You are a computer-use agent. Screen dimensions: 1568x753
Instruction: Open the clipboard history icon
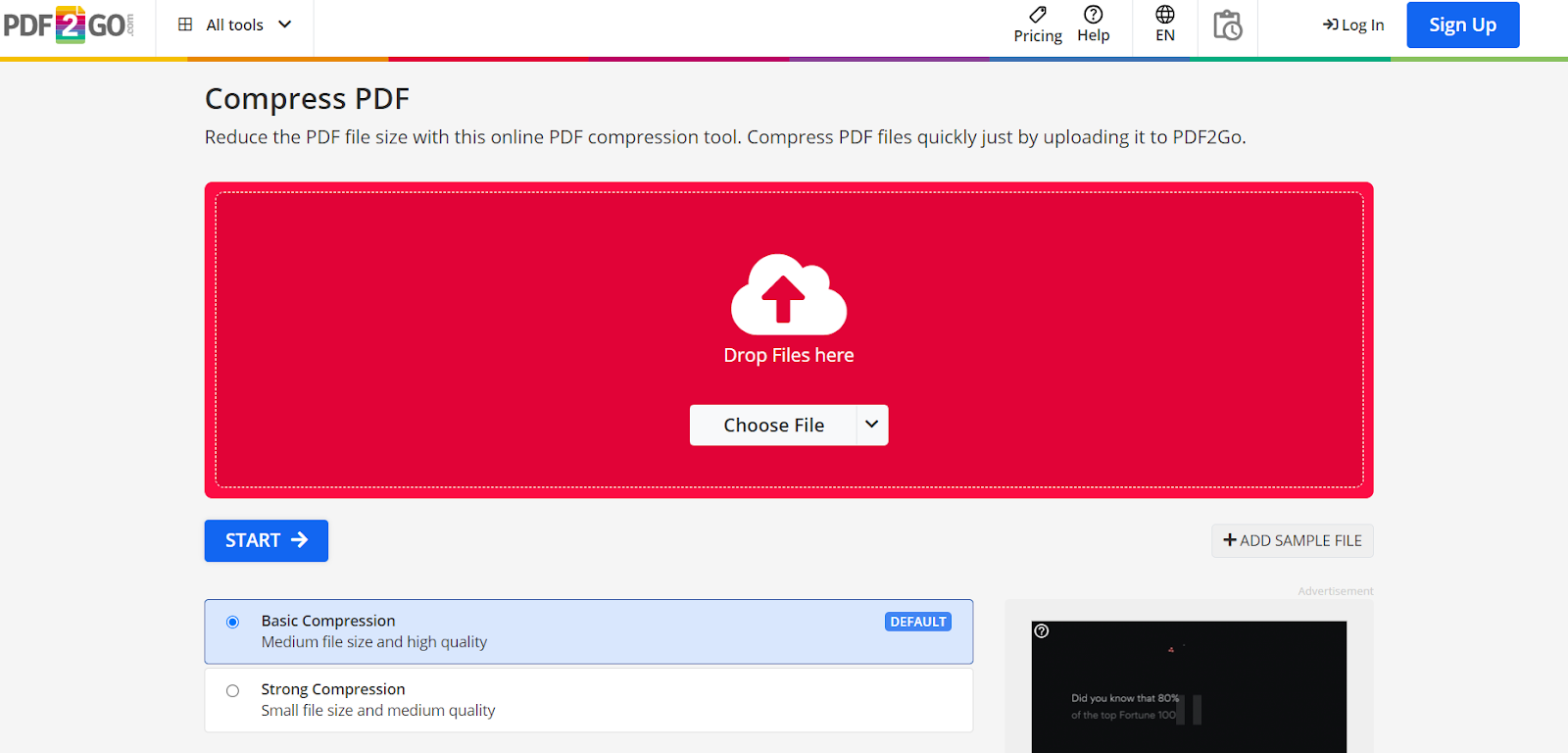tap(1228, 25)
